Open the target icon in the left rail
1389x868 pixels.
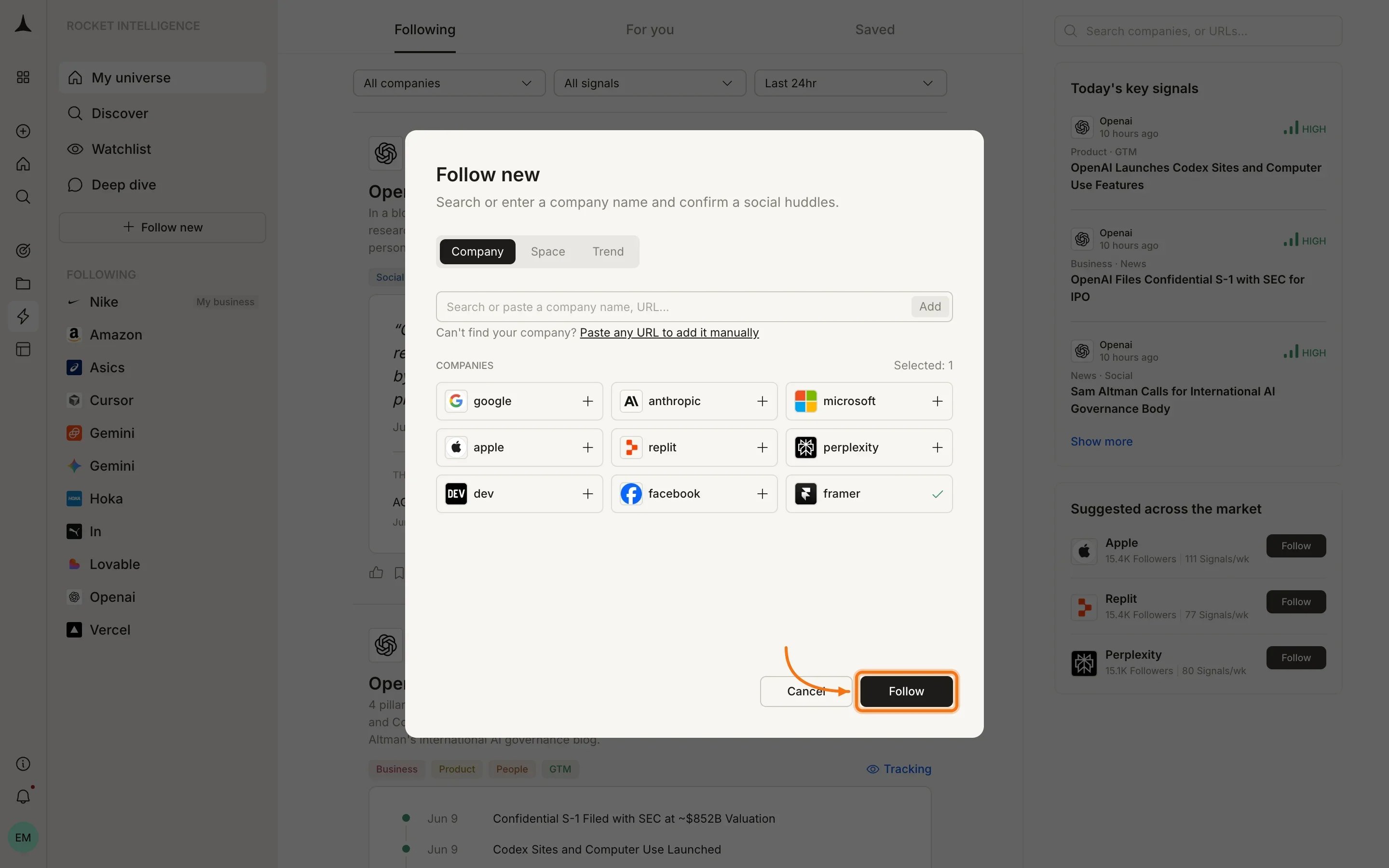[x=23, y=250]
